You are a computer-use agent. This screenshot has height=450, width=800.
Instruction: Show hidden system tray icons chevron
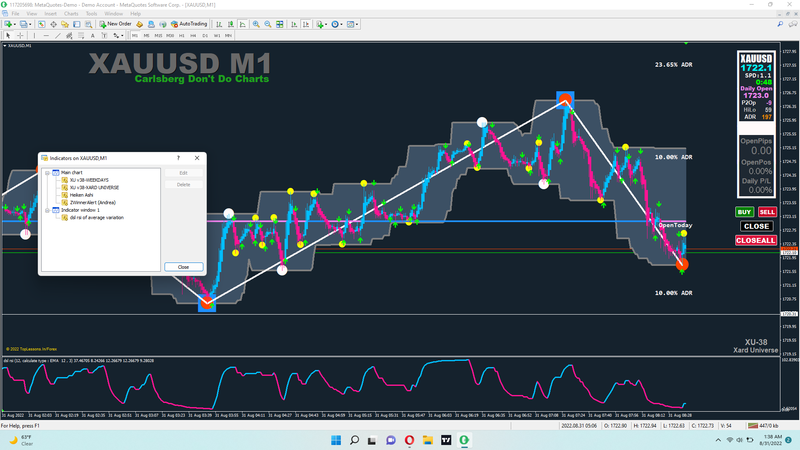[718, 440]
